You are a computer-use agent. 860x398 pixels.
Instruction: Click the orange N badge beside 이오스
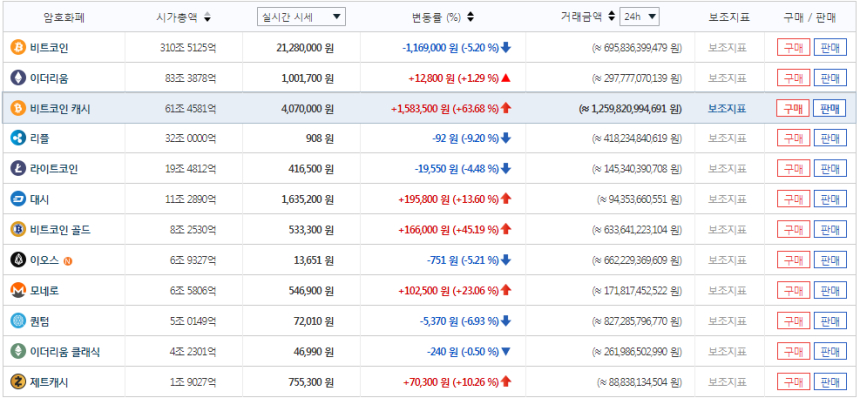pyautogui.click(x=68, y=261)
